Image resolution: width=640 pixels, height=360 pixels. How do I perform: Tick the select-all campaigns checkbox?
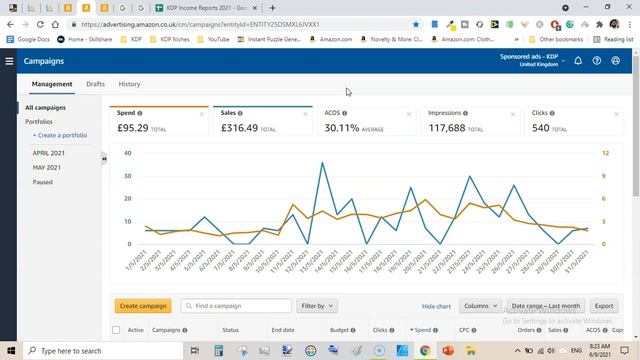(116, 330)
